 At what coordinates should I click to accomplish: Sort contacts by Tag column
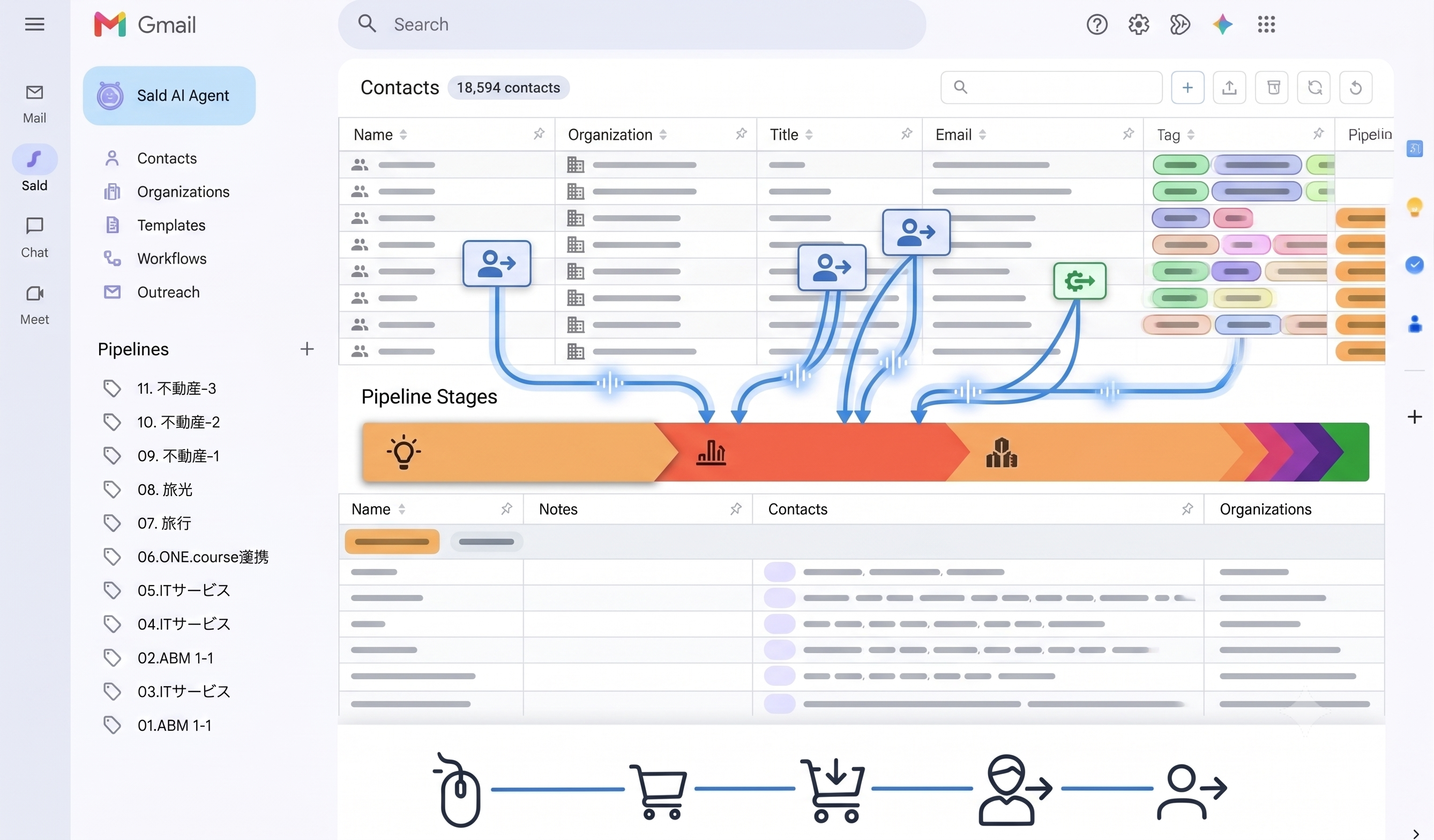coord(1191,135)
